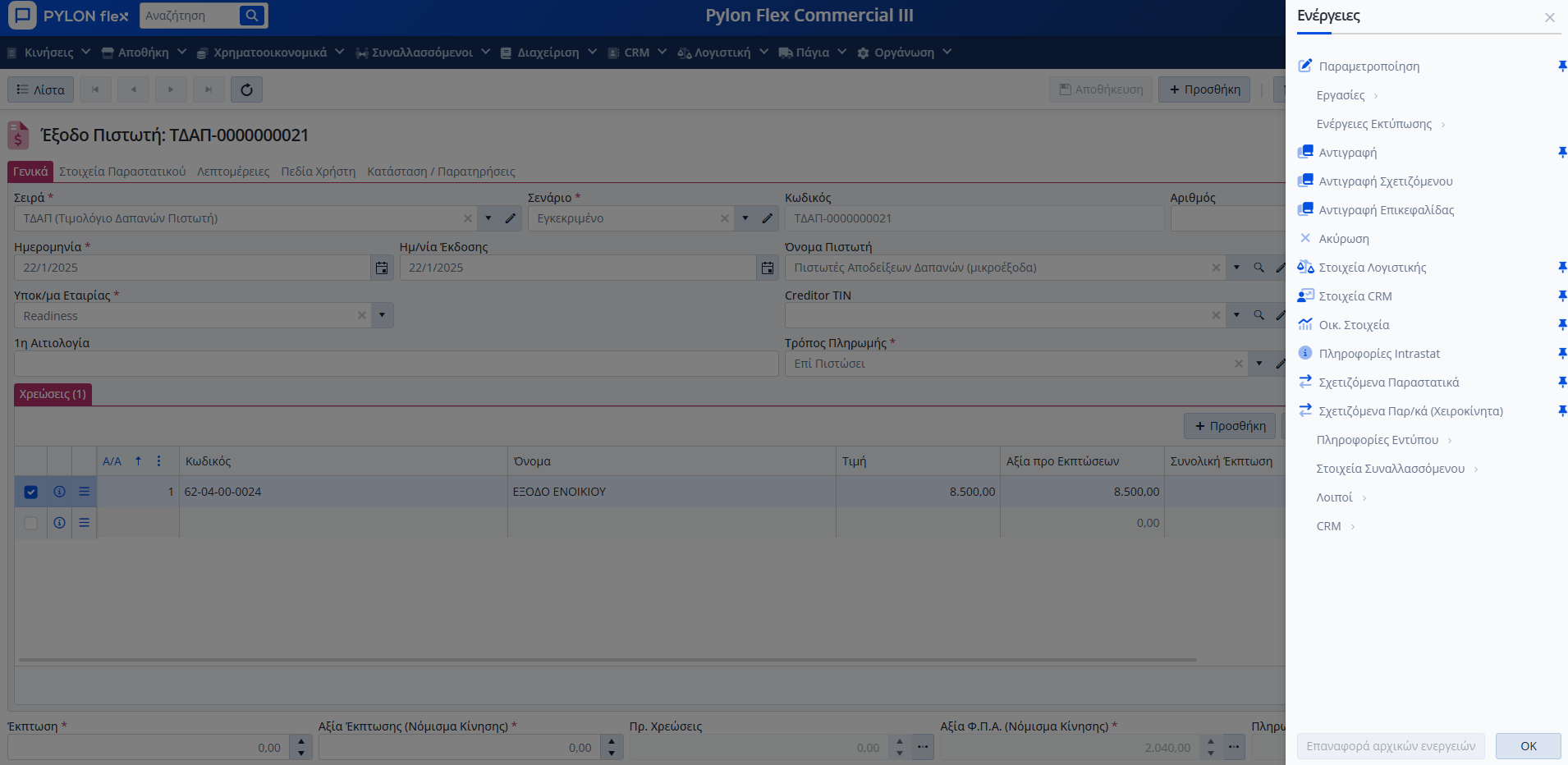Open Στοιχεία Λογιστικής scales icon
This screenshot has height=765, width=1568.
(1305, 267)
